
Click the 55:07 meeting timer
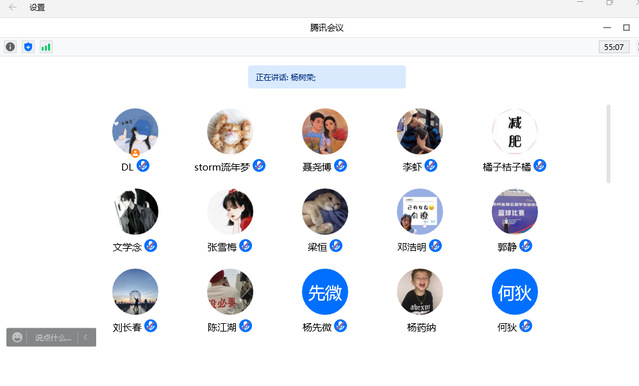coord(614,47)
